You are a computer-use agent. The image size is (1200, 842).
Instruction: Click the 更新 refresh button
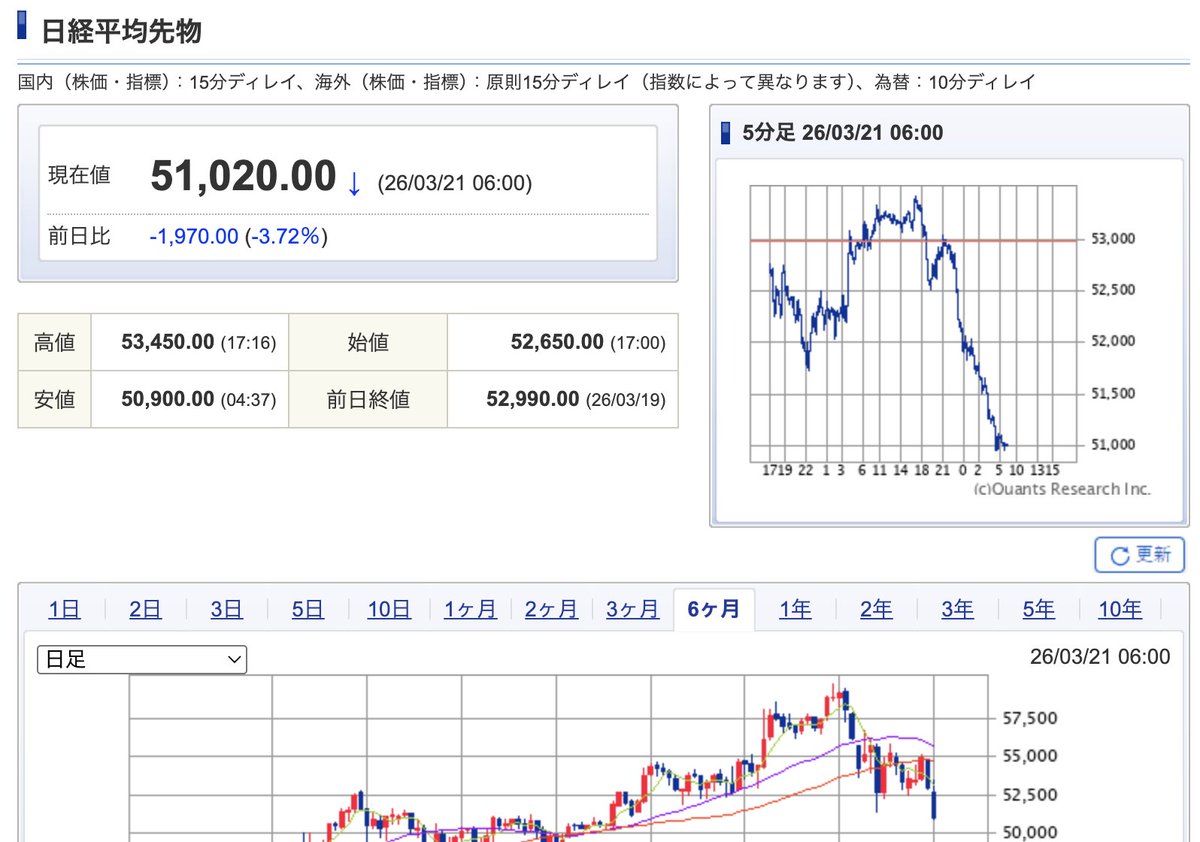tap(1140, 554)
